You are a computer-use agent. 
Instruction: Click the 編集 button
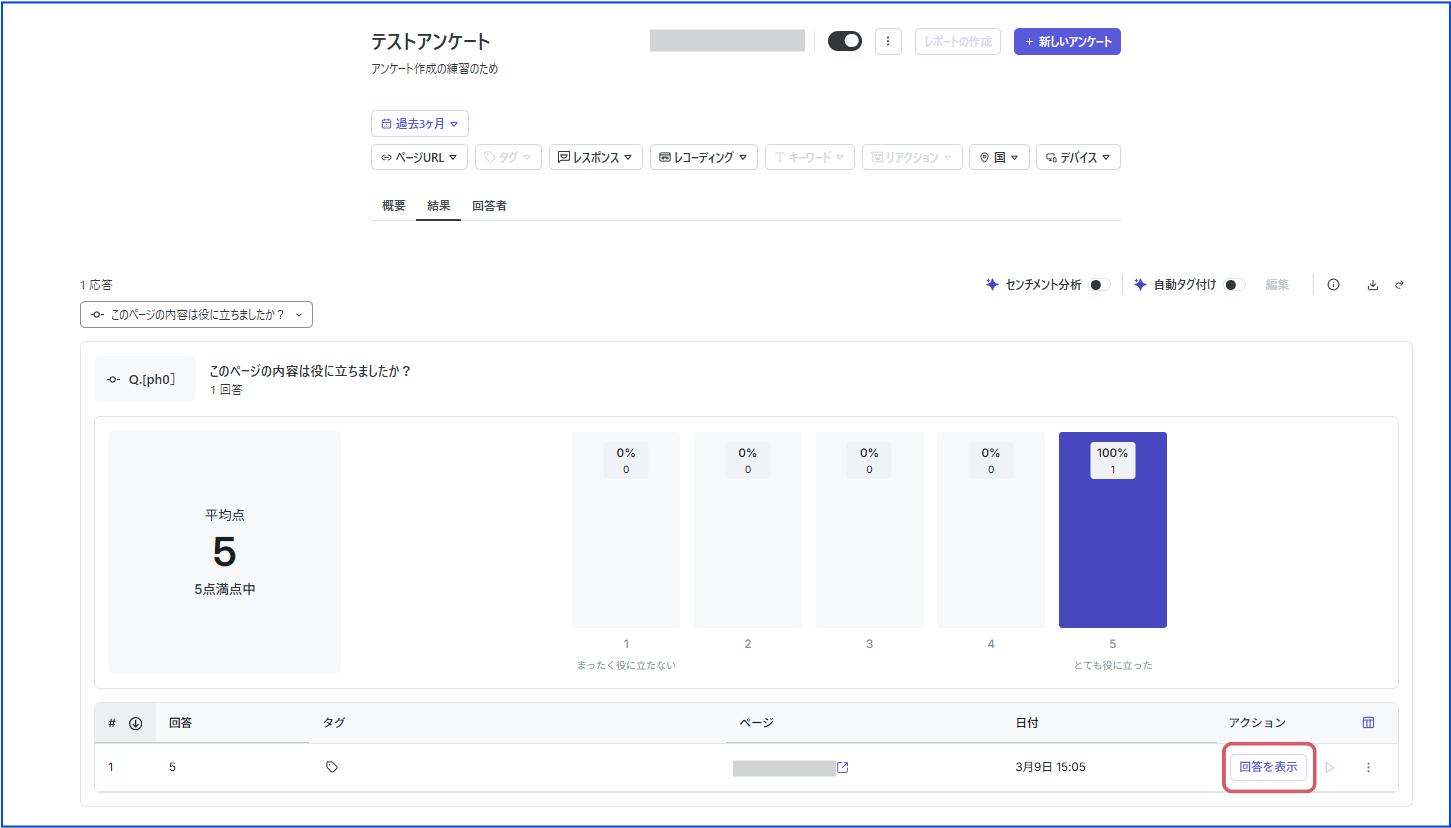pos(1277,285)
